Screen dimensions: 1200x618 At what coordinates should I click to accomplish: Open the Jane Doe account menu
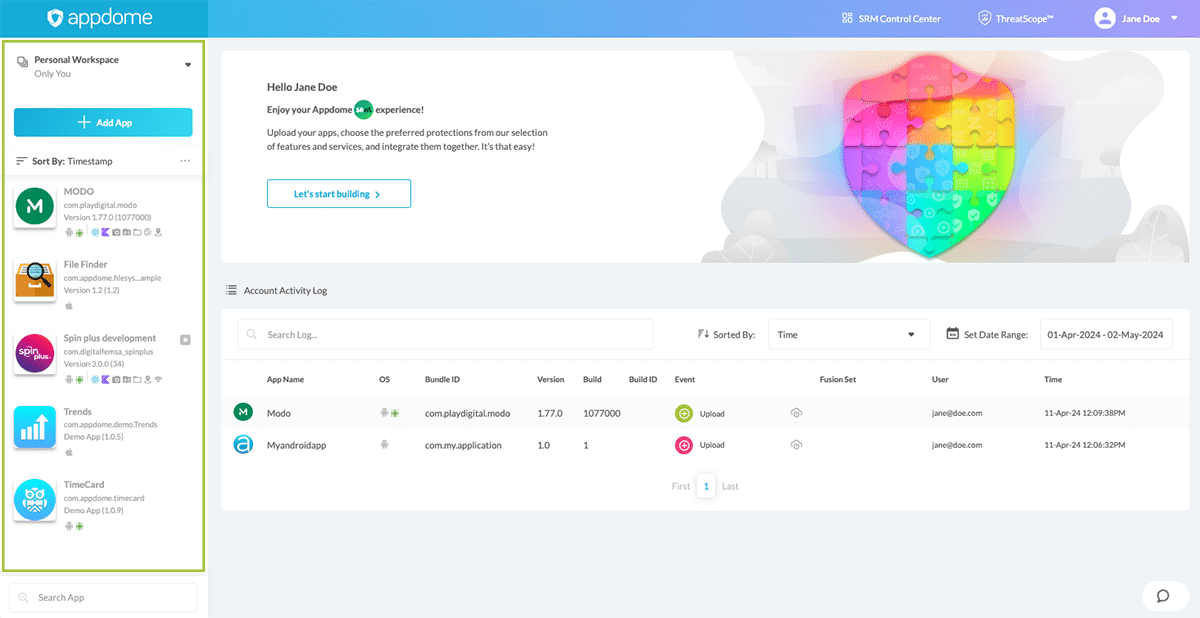tap(1140, 18)
